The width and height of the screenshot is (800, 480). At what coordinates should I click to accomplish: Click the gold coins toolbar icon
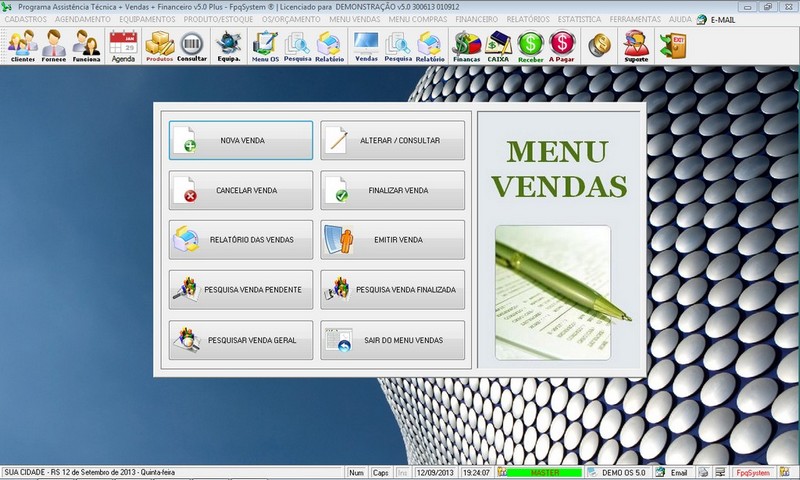[x=599, y=45]
